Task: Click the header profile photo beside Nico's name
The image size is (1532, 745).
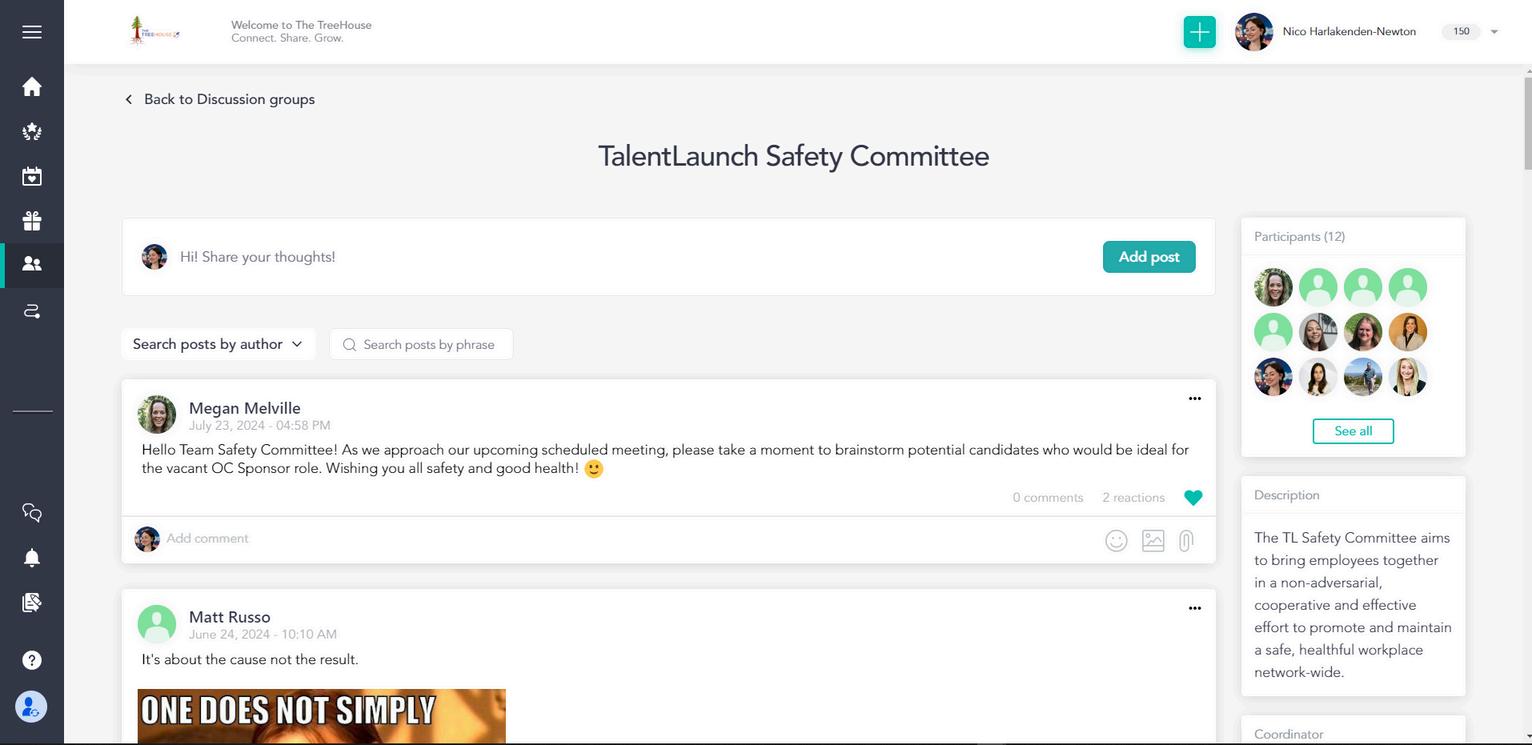Action: pos(1254,32)
